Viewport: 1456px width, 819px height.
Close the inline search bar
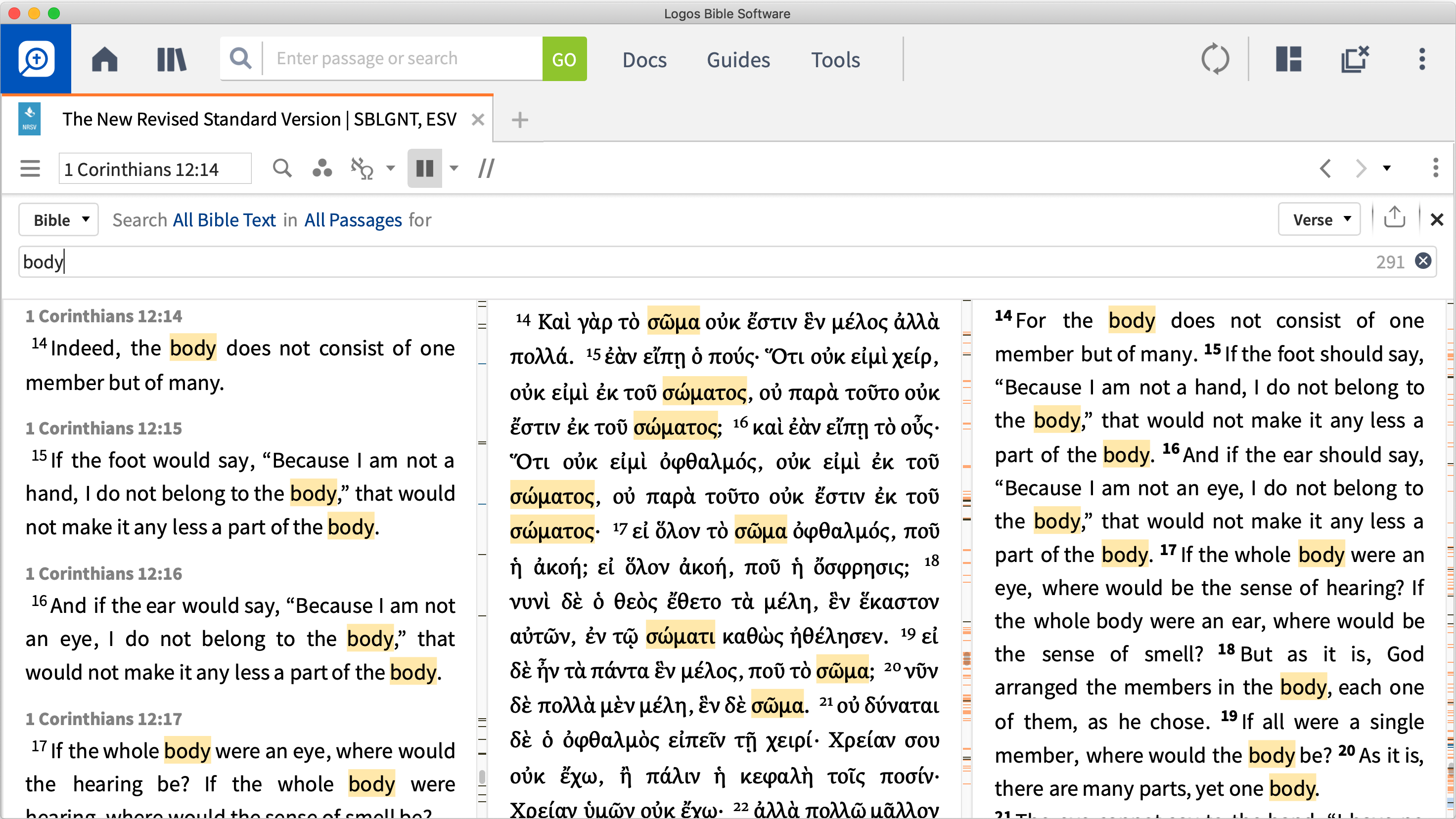(x=1437, y=220)
